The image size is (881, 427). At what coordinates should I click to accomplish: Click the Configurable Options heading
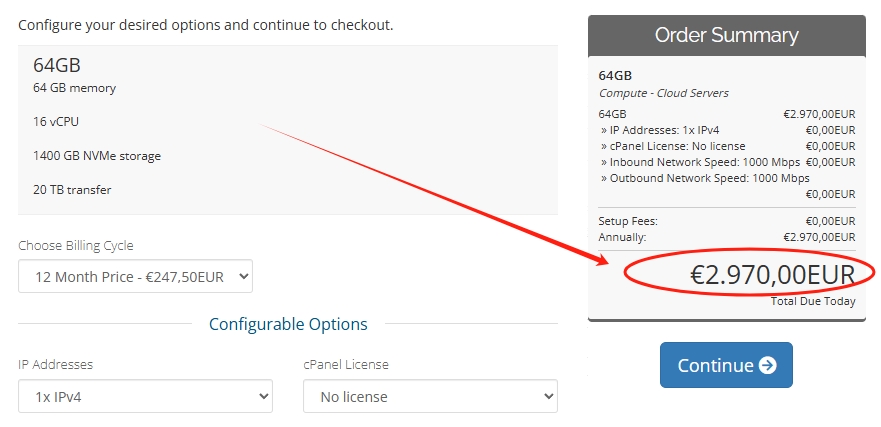click(x=288, y=324)
